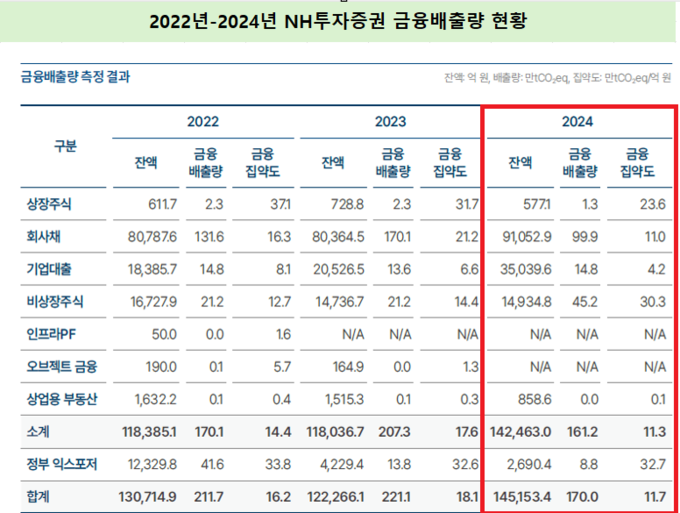
Task: Click cell value 190.0 in 오브젝트 금융 row
Action: point(161,367)
